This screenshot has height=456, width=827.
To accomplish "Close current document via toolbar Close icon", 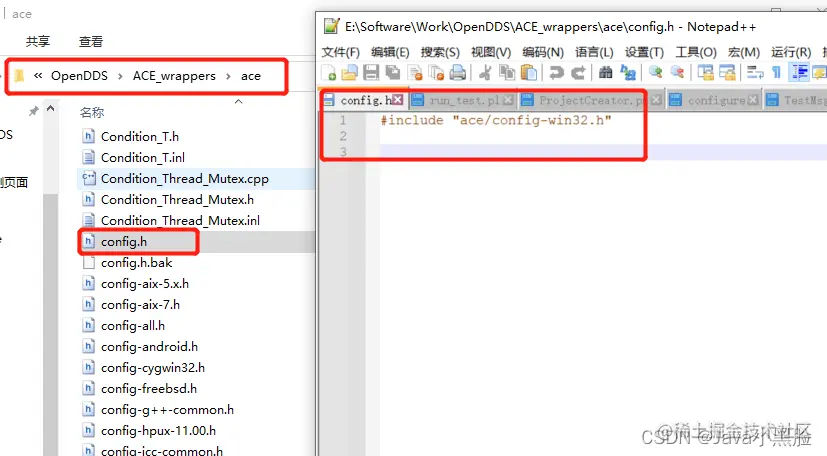I will point(415,72).
